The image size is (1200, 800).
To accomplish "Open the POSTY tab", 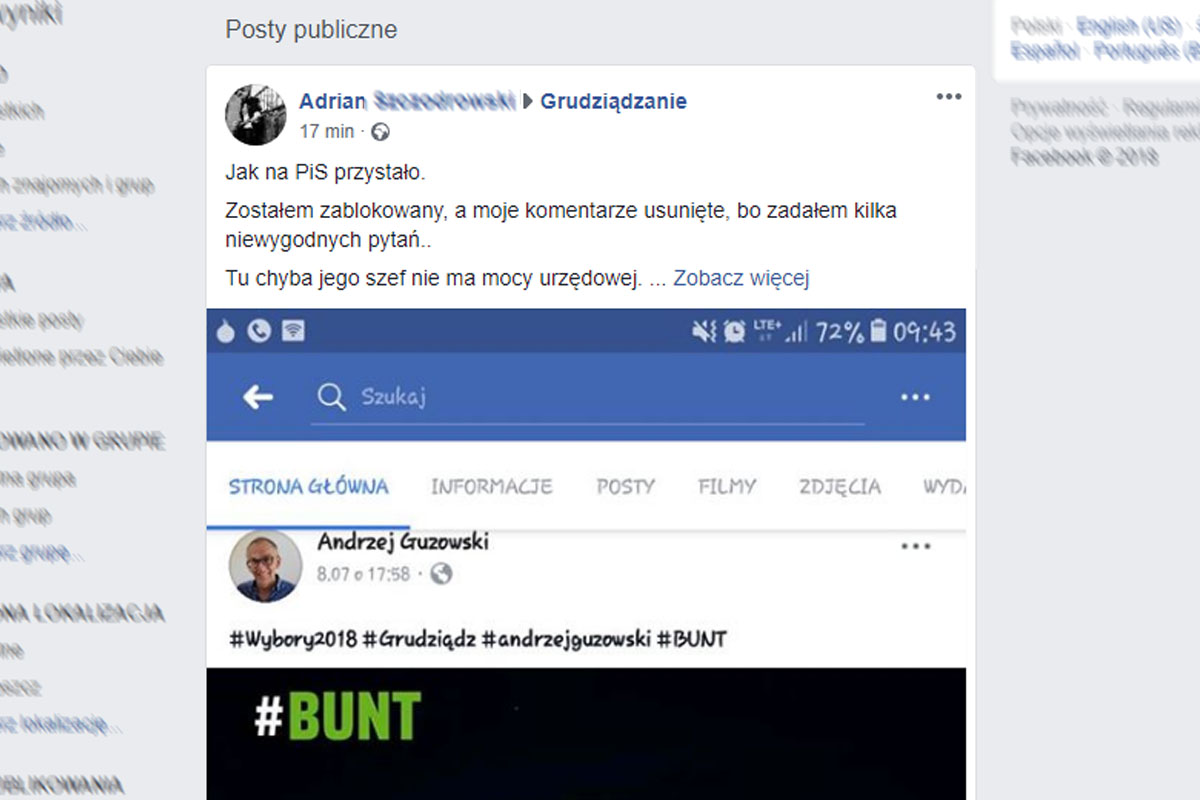I will (625, 487).
